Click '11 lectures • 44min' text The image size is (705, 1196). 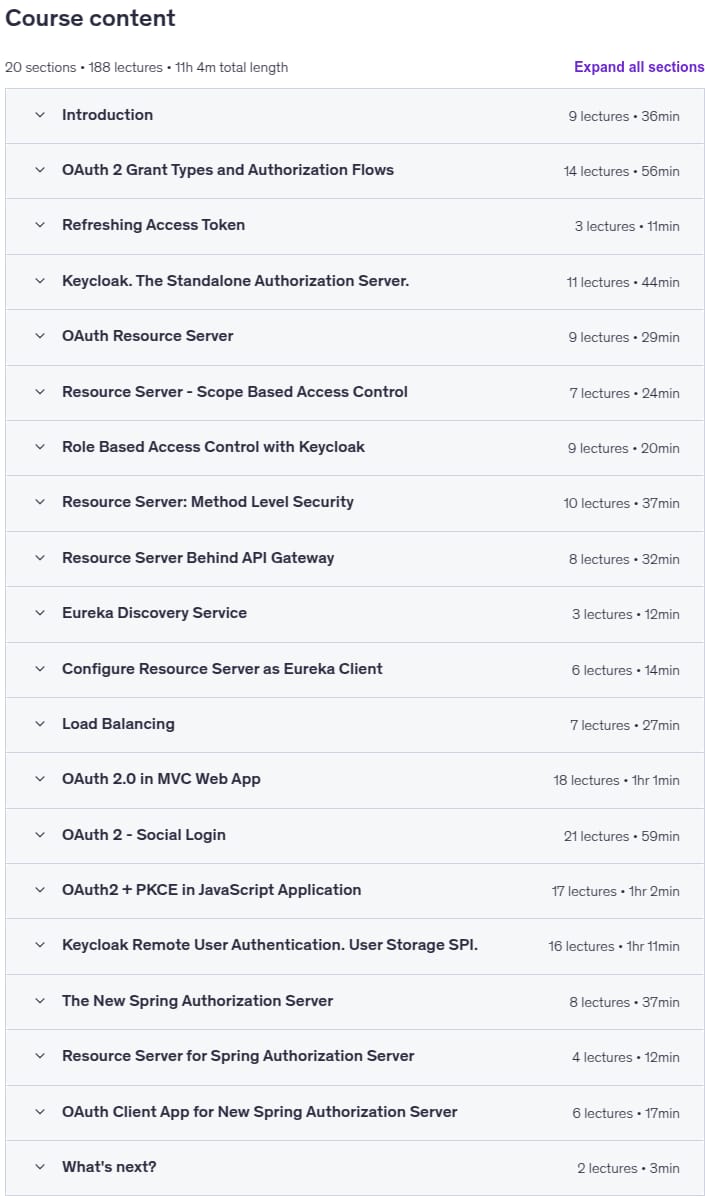623,282
